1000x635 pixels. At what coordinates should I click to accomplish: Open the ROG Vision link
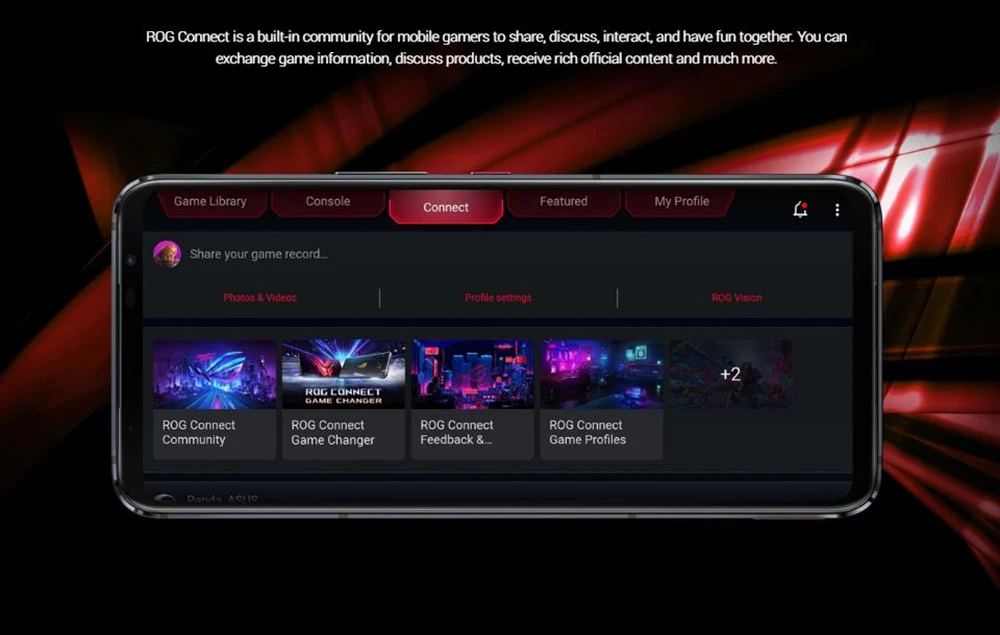coord(737,298)
